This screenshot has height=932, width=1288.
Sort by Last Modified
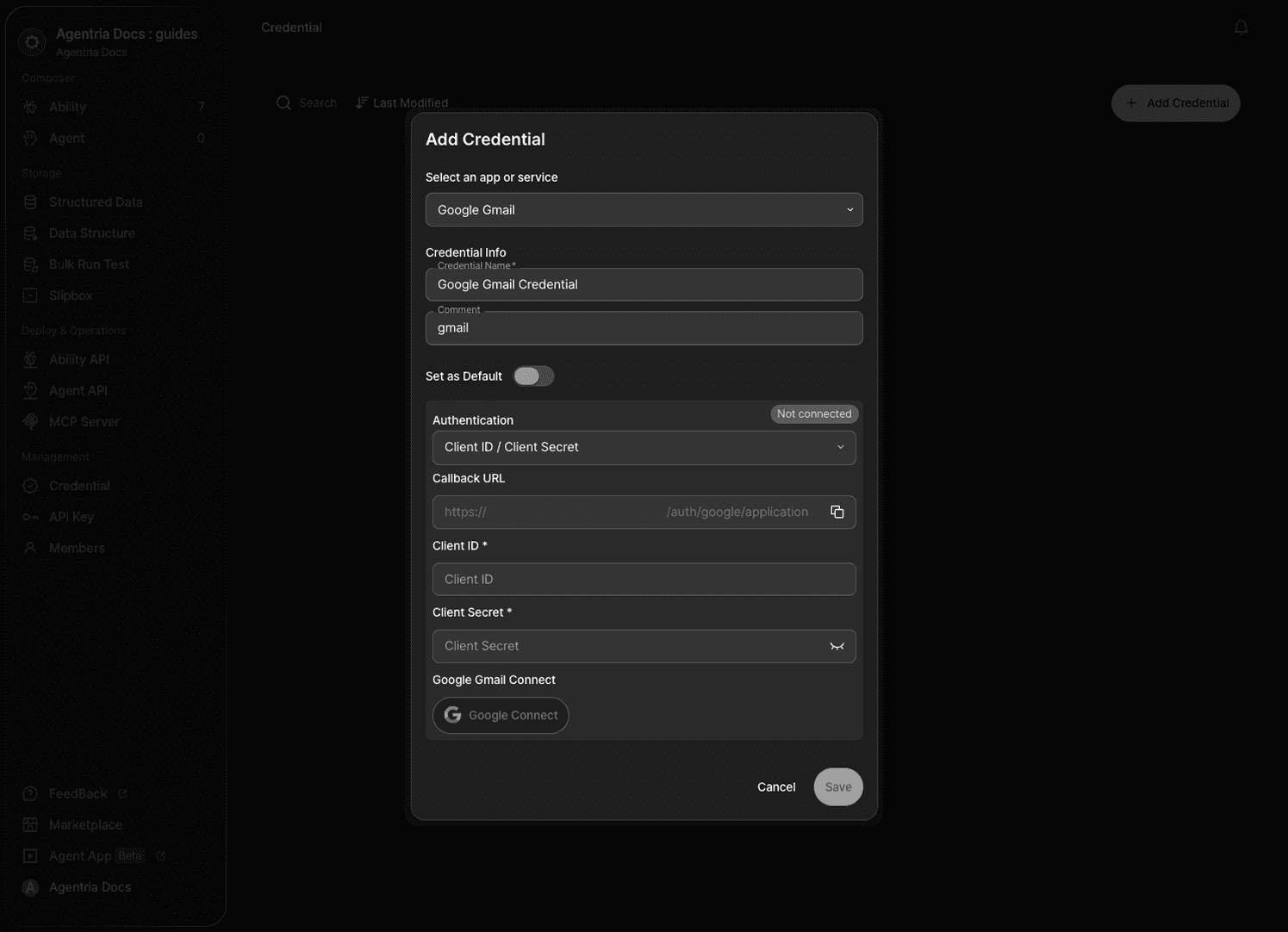401,103
